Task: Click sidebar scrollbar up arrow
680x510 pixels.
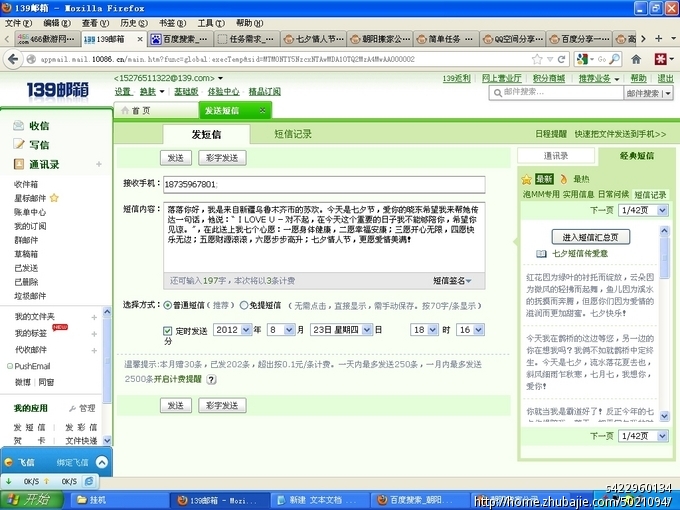Action: point(107,312)
